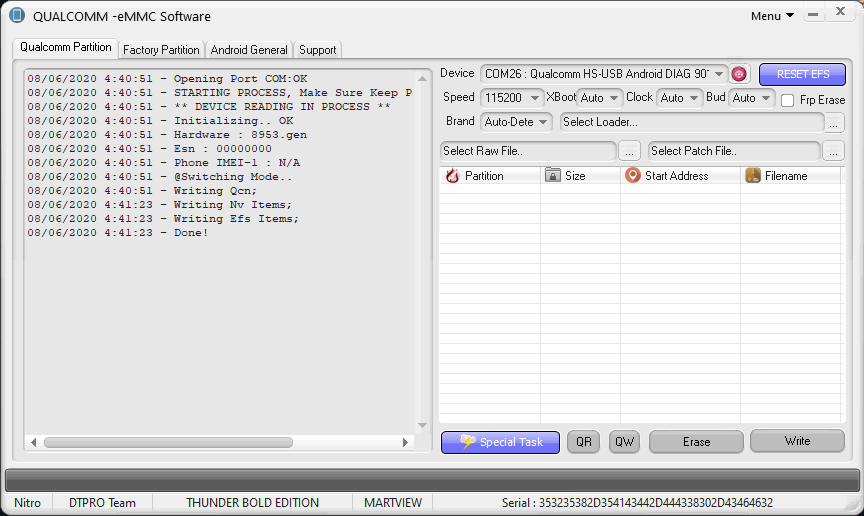Browse for raw file with the ellipsis button
This screenshot has width=864, height=516.
tap(629, 151)
